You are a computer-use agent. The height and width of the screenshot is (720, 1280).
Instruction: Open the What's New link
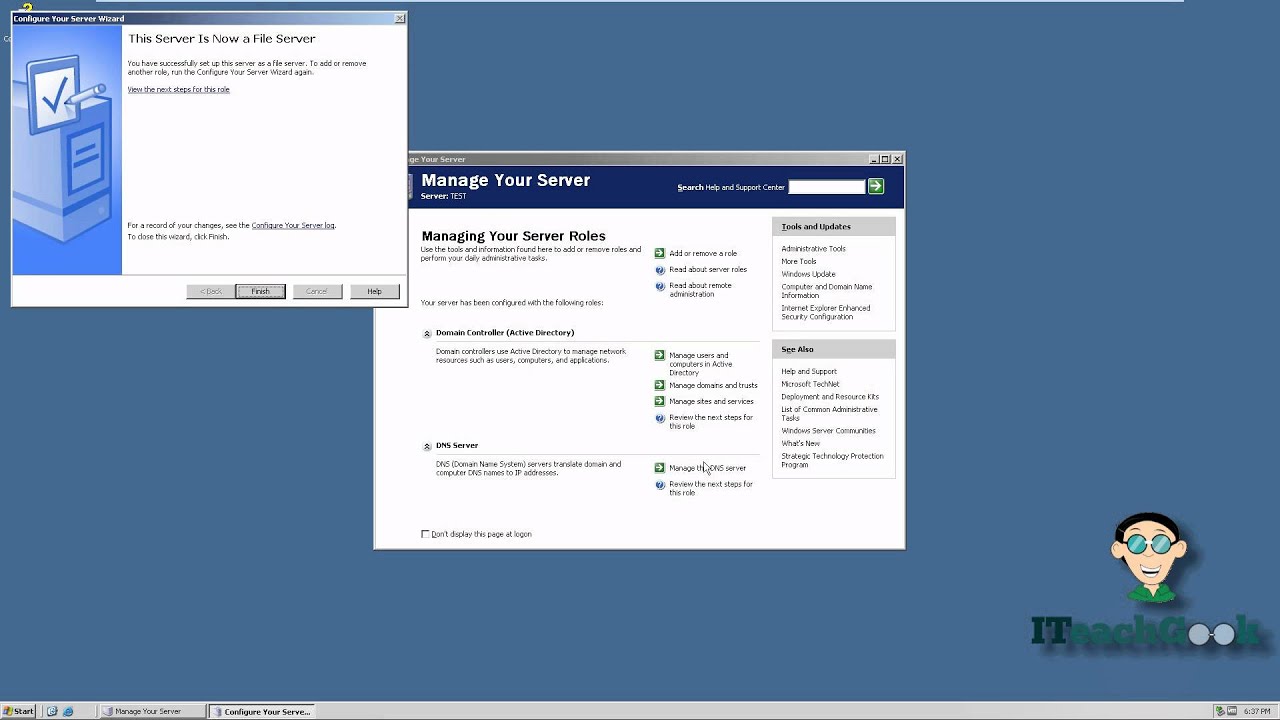pyautogui.click(x=800, y=443)
